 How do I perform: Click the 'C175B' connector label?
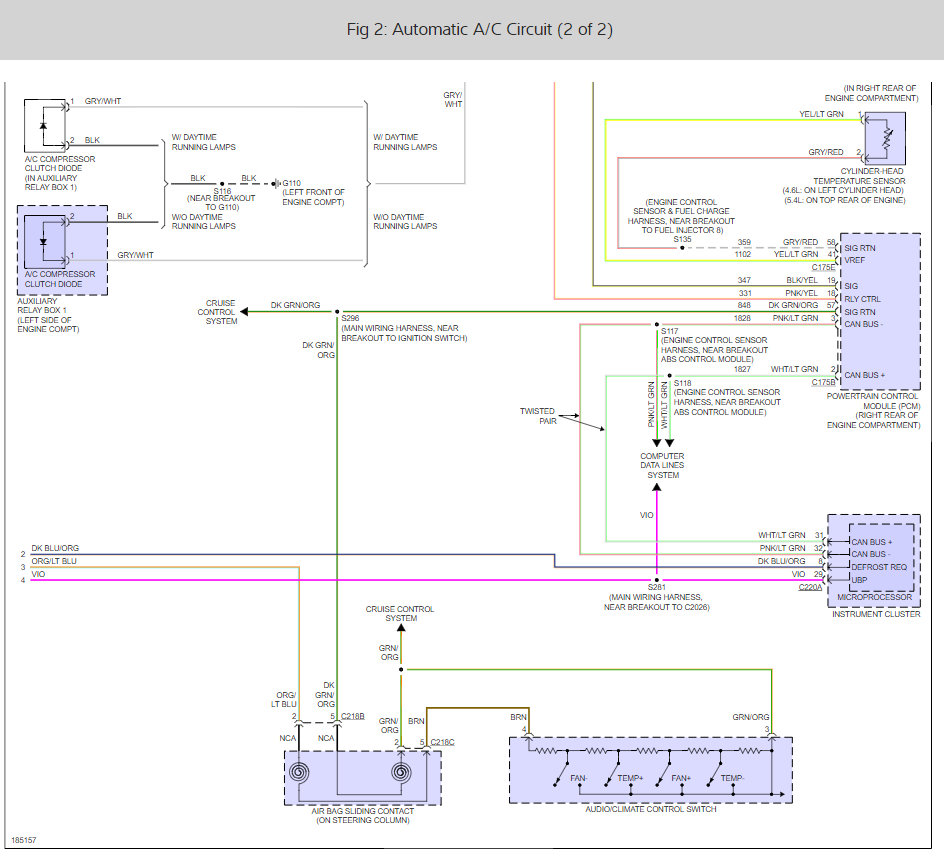click(823, 382)
